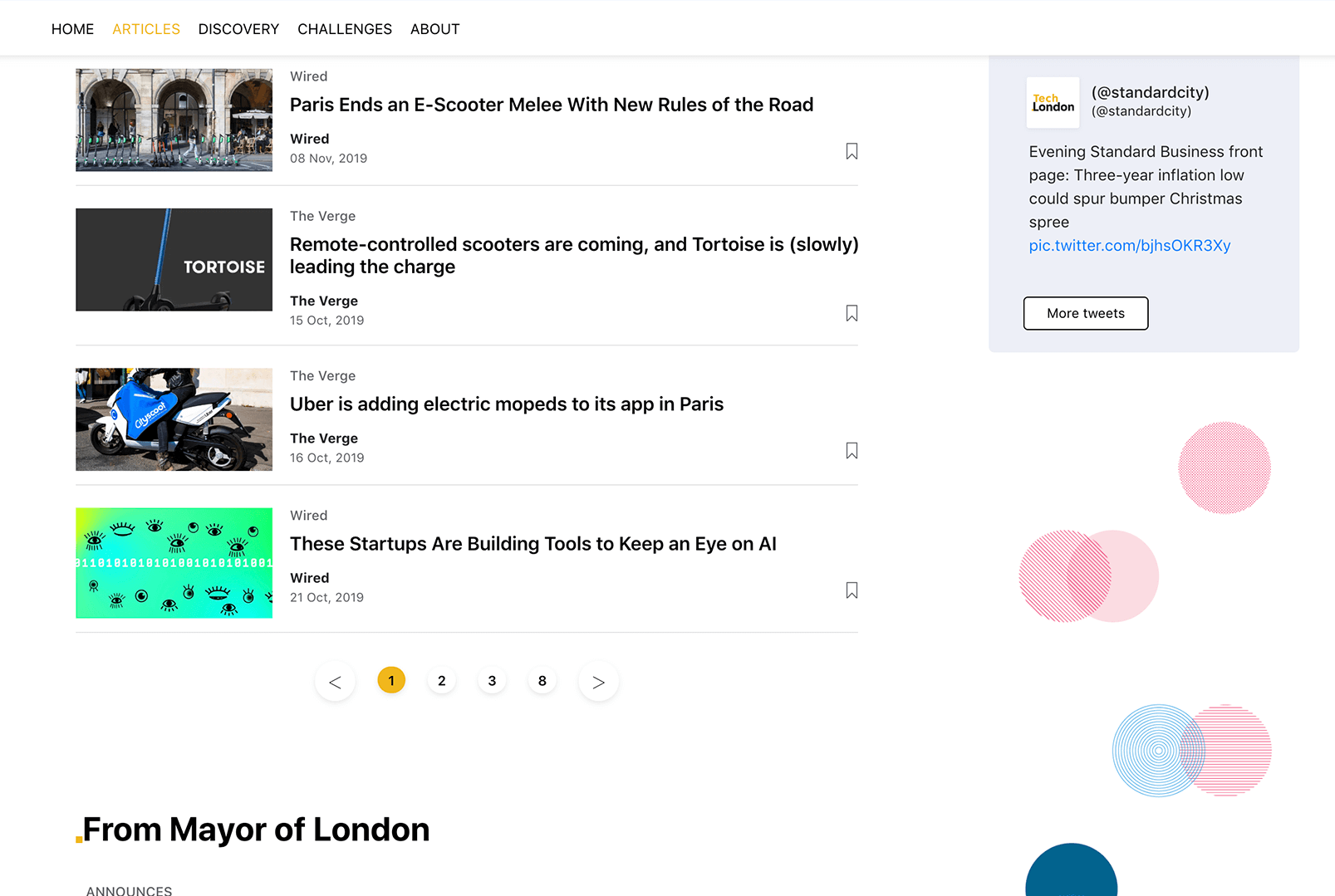Click the date 21 Oct, 2019
This screenshot has width=1335, height=896.
pyautogui.click(x=327, y=597)
